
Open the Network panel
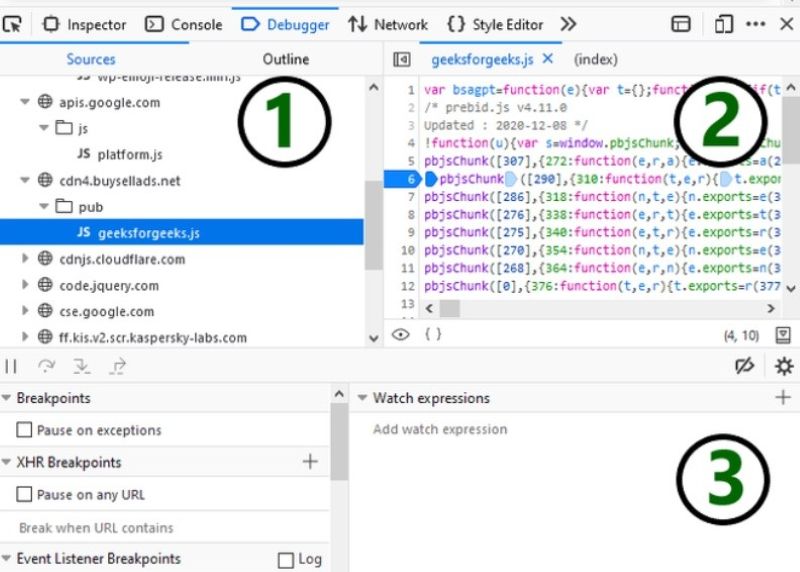pos(388,24)
